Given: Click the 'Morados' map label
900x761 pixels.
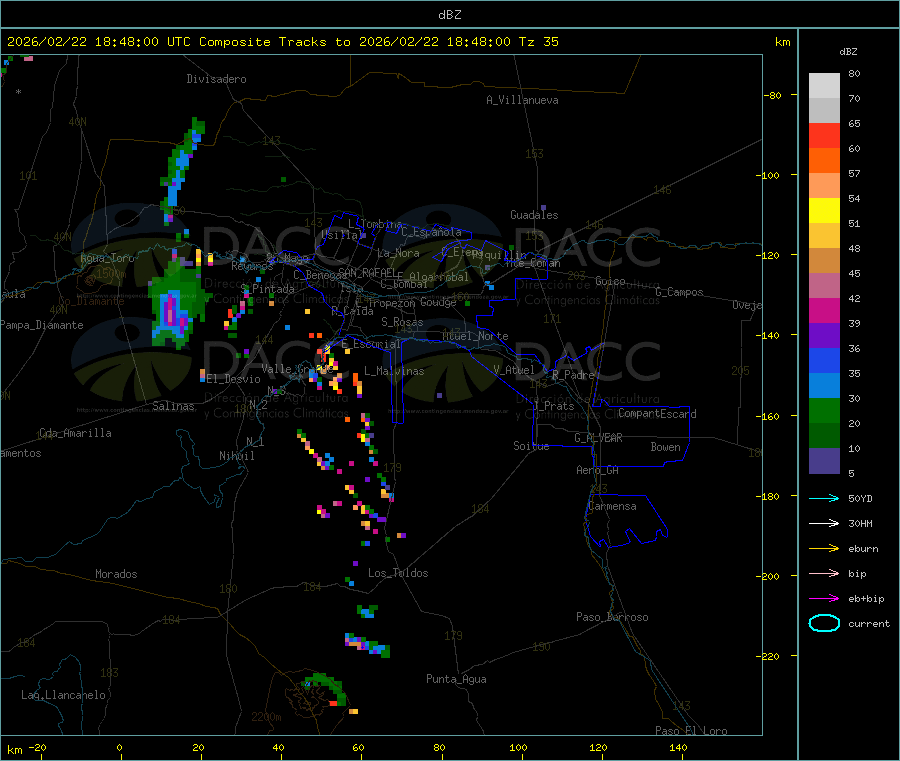Looking at the screenshot, I should pyautogui.click(x=117, y=574).
